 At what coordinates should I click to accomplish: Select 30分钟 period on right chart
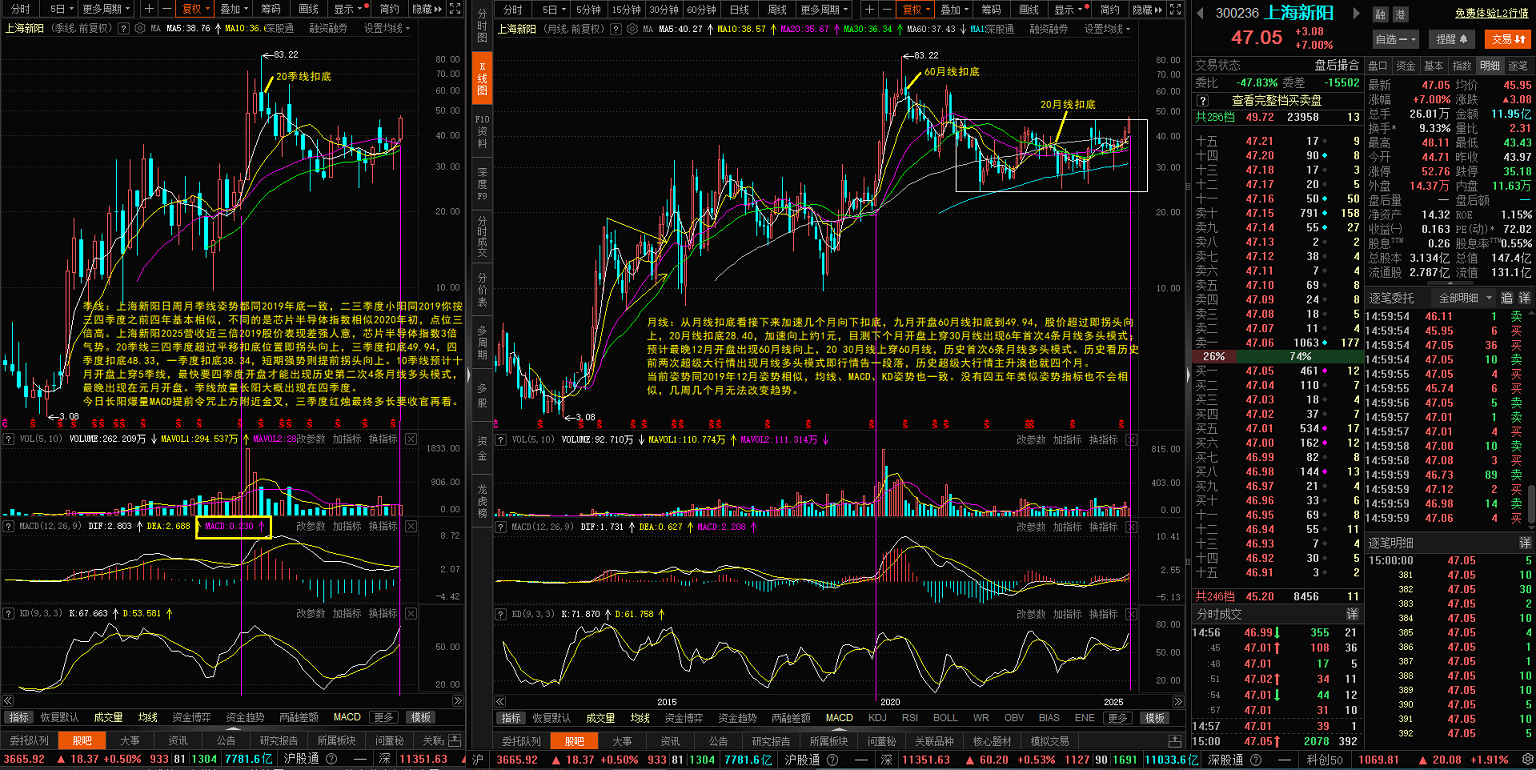pyautogui.click(x=664, y=9)
